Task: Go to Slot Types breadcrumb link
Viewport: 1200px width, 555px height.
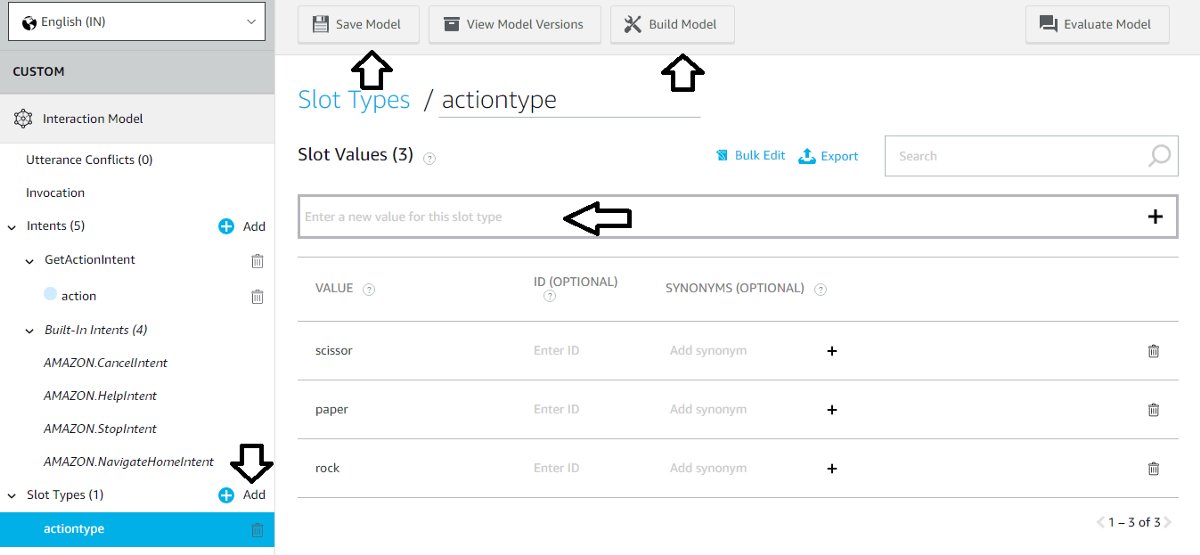Action: pyautogui.click(x=354, y=99)
